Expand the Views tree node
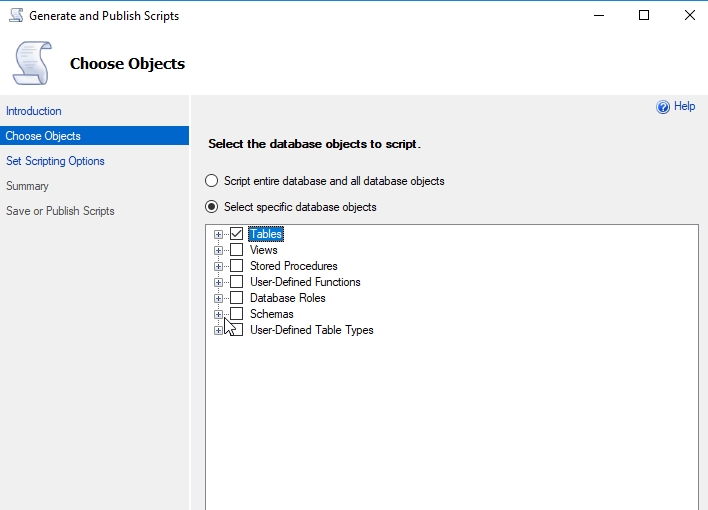 coord(218,250)
